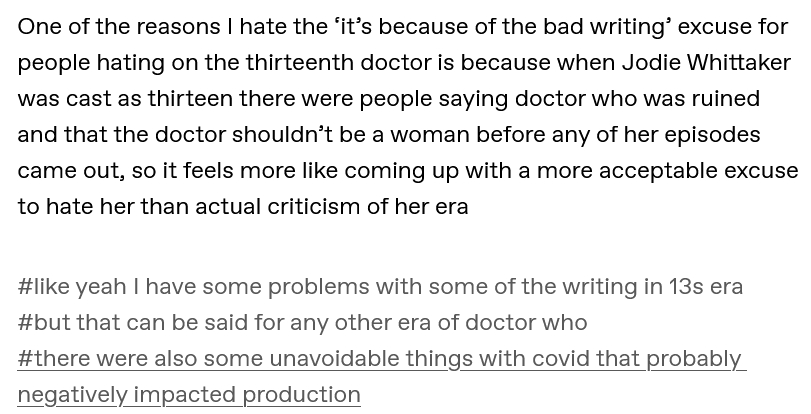Click the words 'Jodie Whittaker' in the post

[x=705, y=62]
